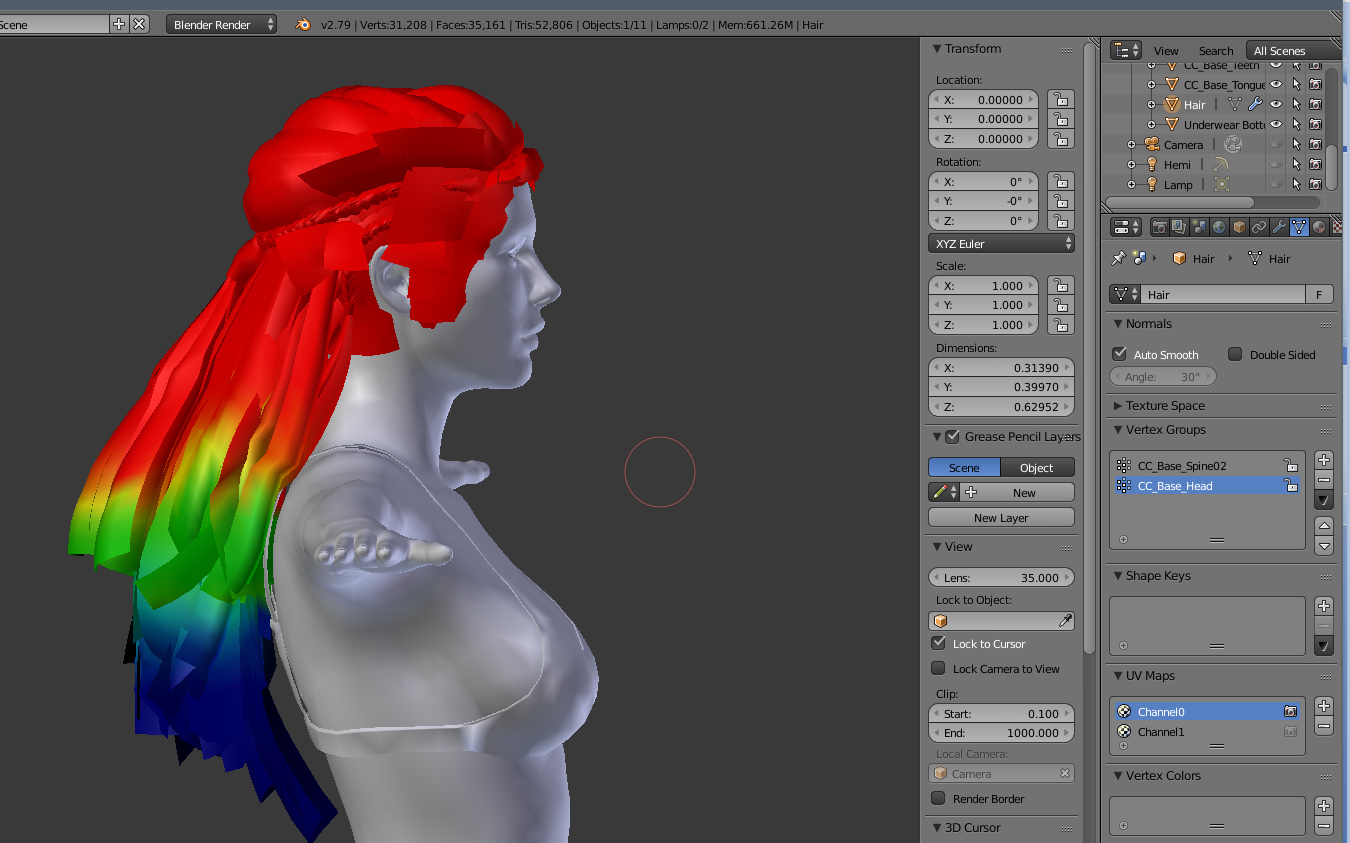Add a new shape key
Image resolution: width=1350 pixels, height=843 pixels.
[x=1324, y=606]
